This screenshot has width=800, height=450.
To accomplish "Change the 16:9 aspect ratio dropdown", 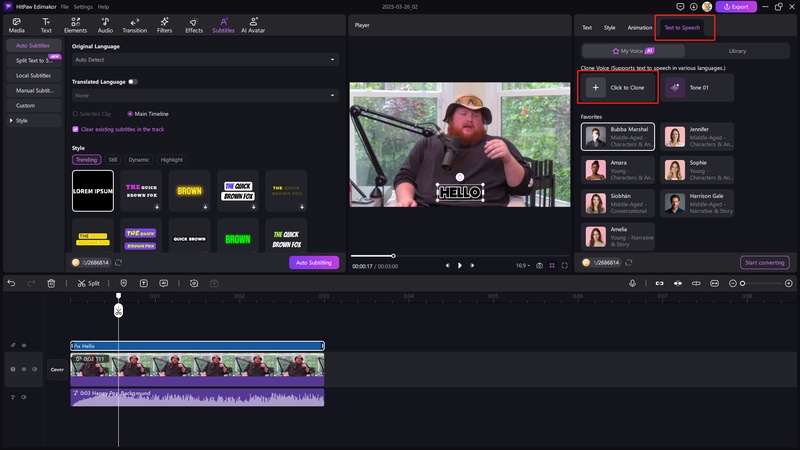I will pyautogui.click(x=522, y=265).
